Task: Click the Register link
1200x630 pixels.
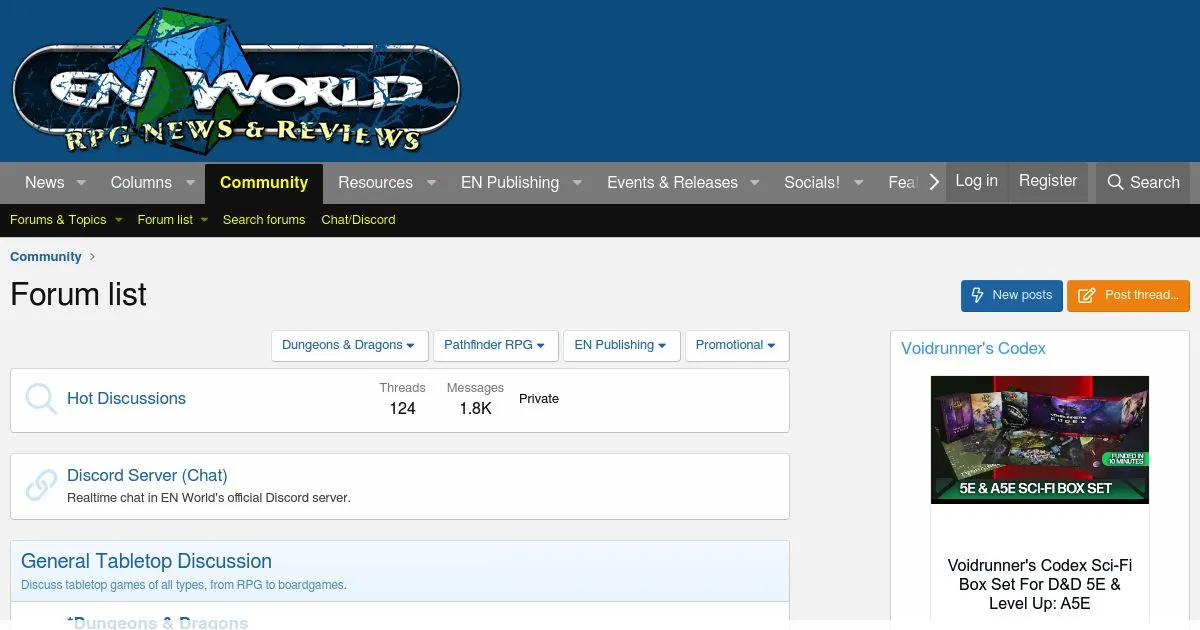Action: coord(1048,181)
